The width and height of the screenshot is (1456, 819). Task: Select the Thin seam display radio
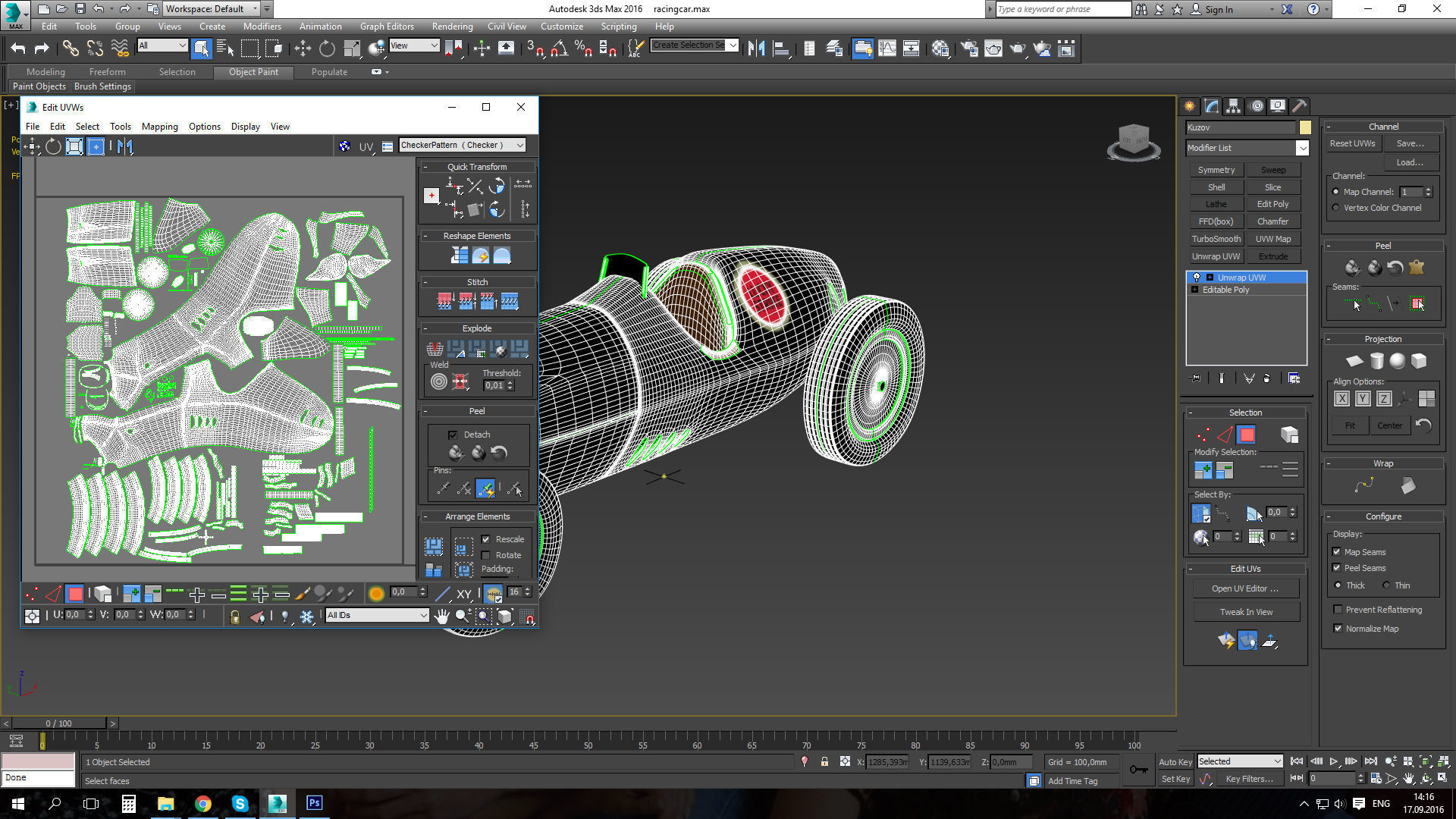(x=1386, y=585)
